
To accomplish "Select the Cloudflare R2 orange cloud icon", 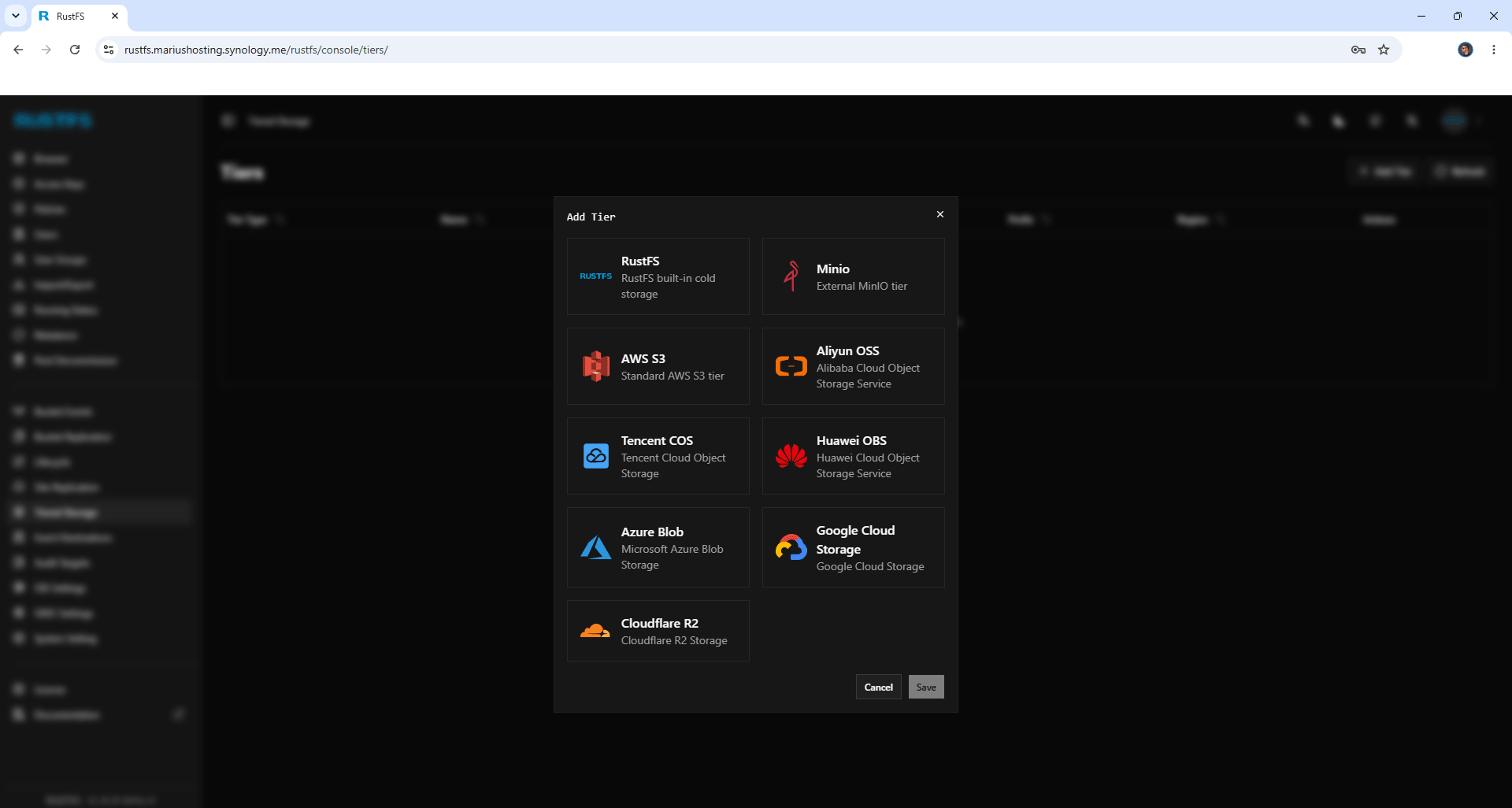I will click(x=595, y=631).
